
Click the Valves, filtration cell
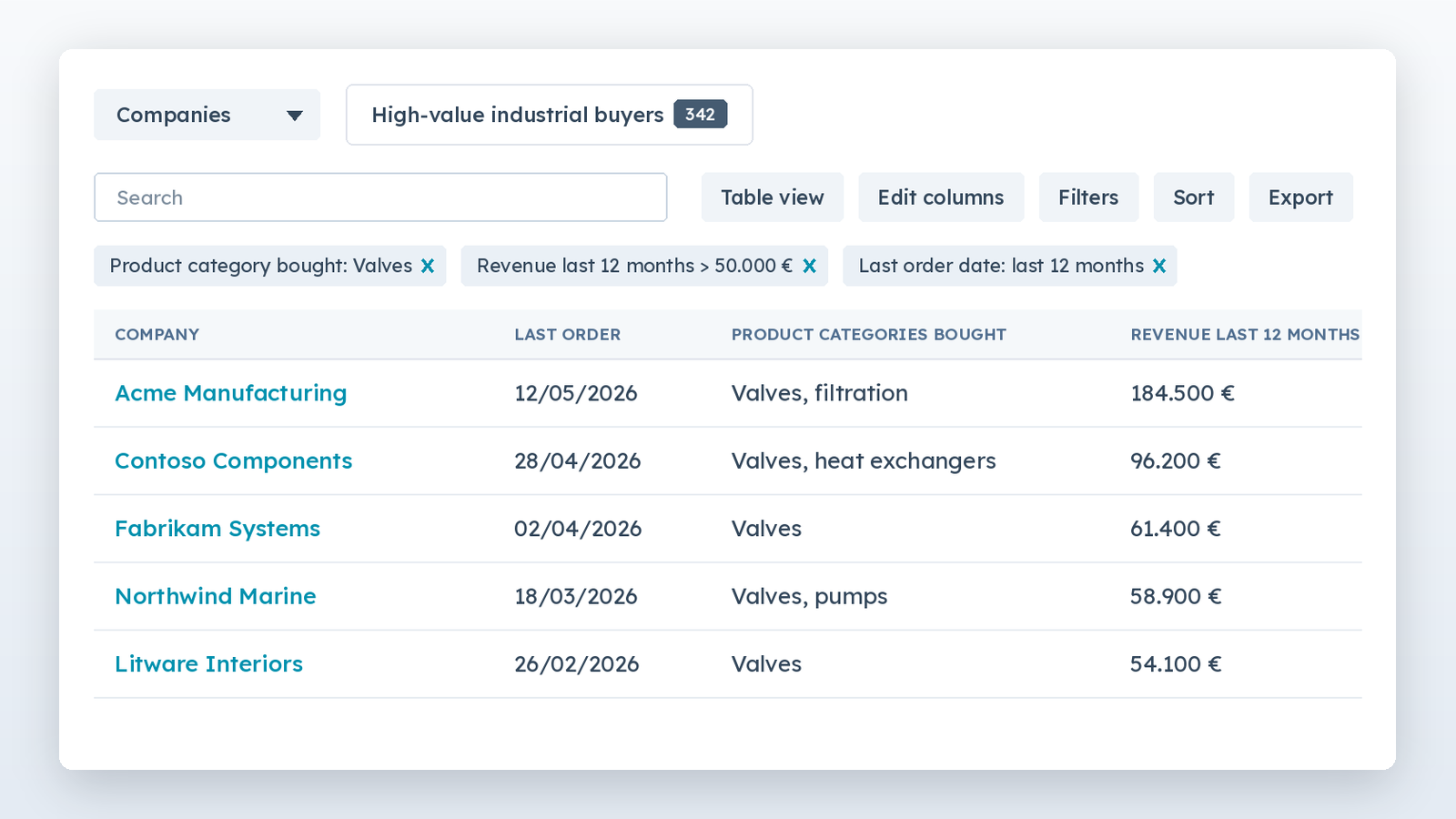(x=820, y=393)
